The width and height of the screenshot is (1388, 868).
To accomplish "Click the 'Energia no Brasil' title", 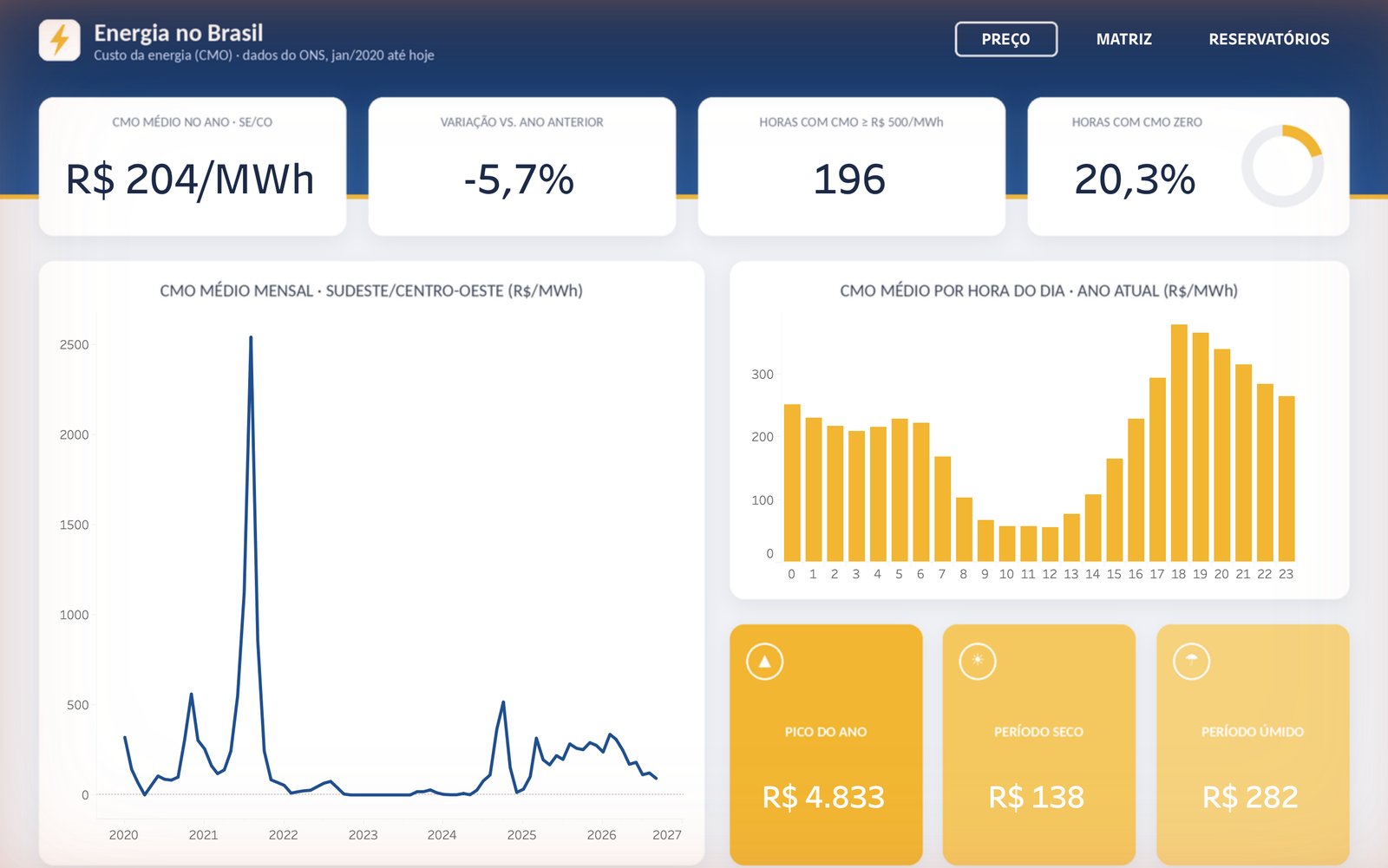I will point(179,33).
